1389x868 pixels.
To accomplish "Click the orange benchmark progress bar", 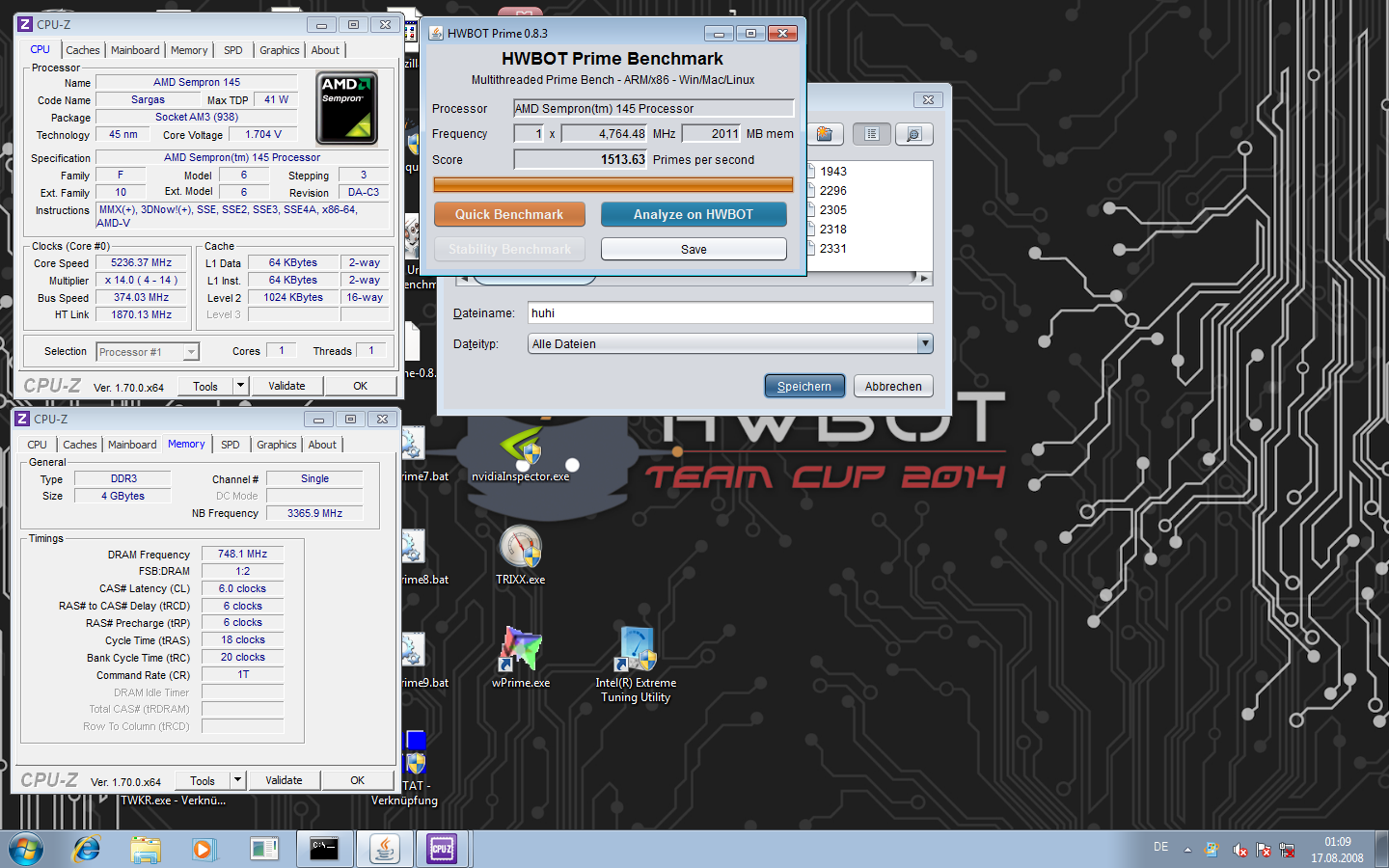I will [613, 184].
